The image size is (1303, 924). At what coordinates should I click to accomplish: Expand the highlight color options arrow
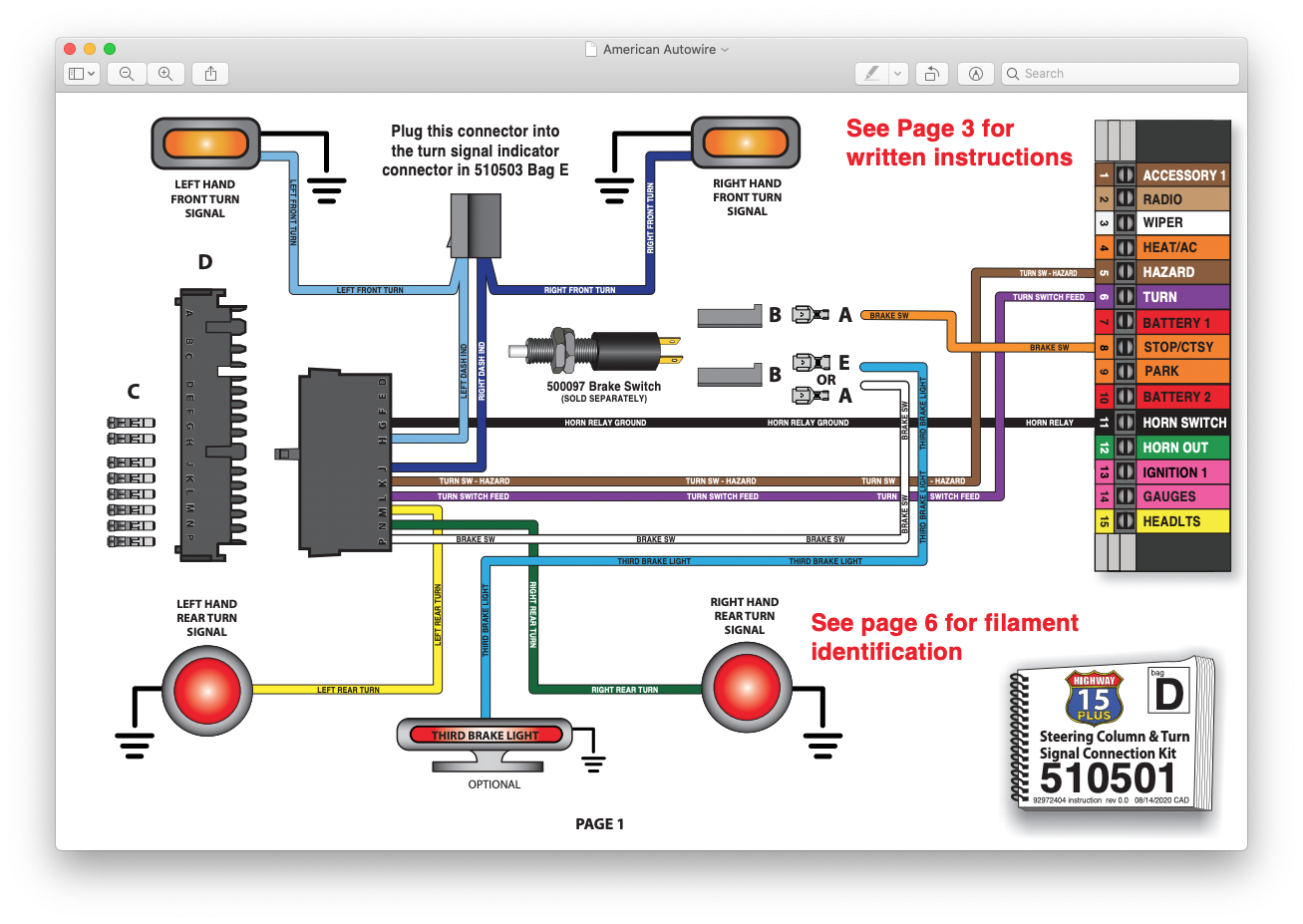pos(898,74)
